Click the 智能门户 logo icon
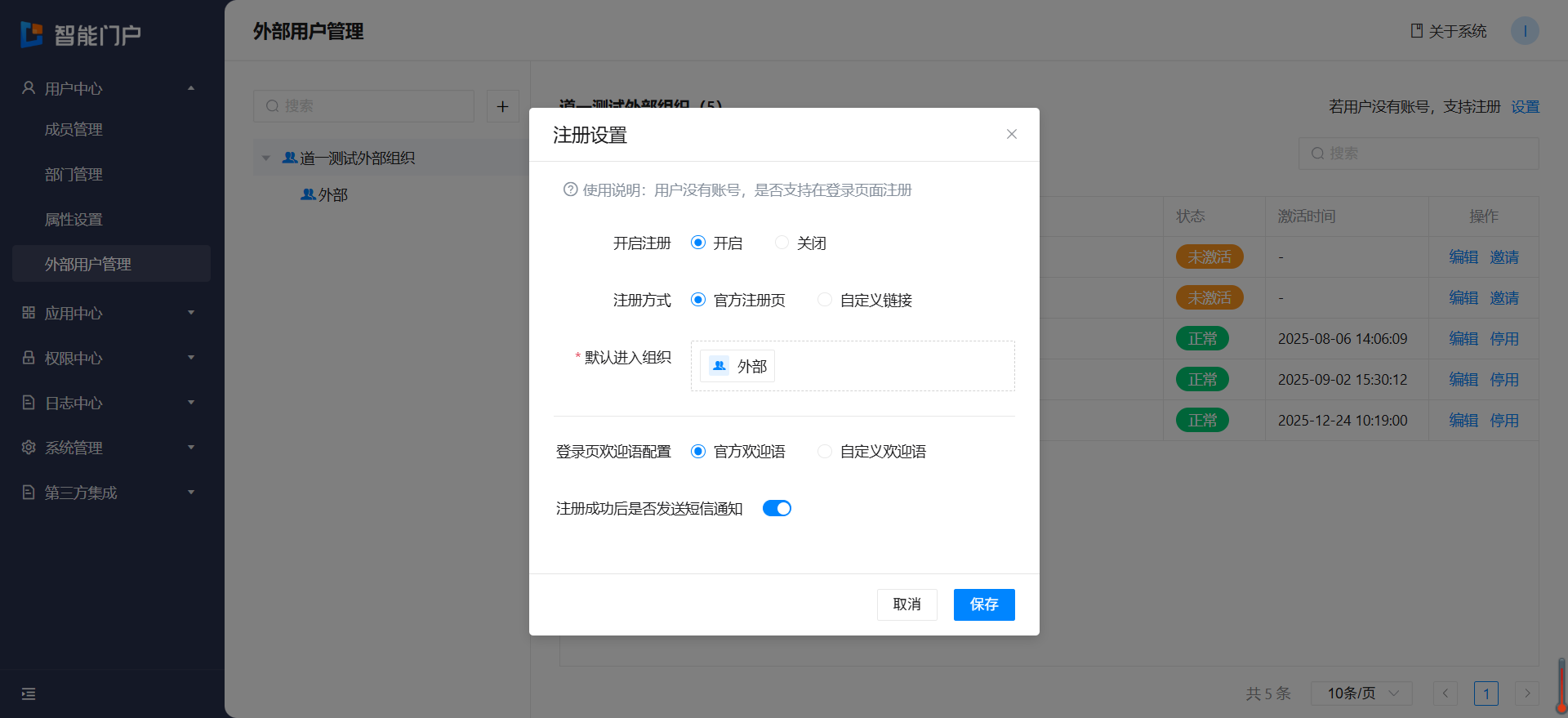 32,34
